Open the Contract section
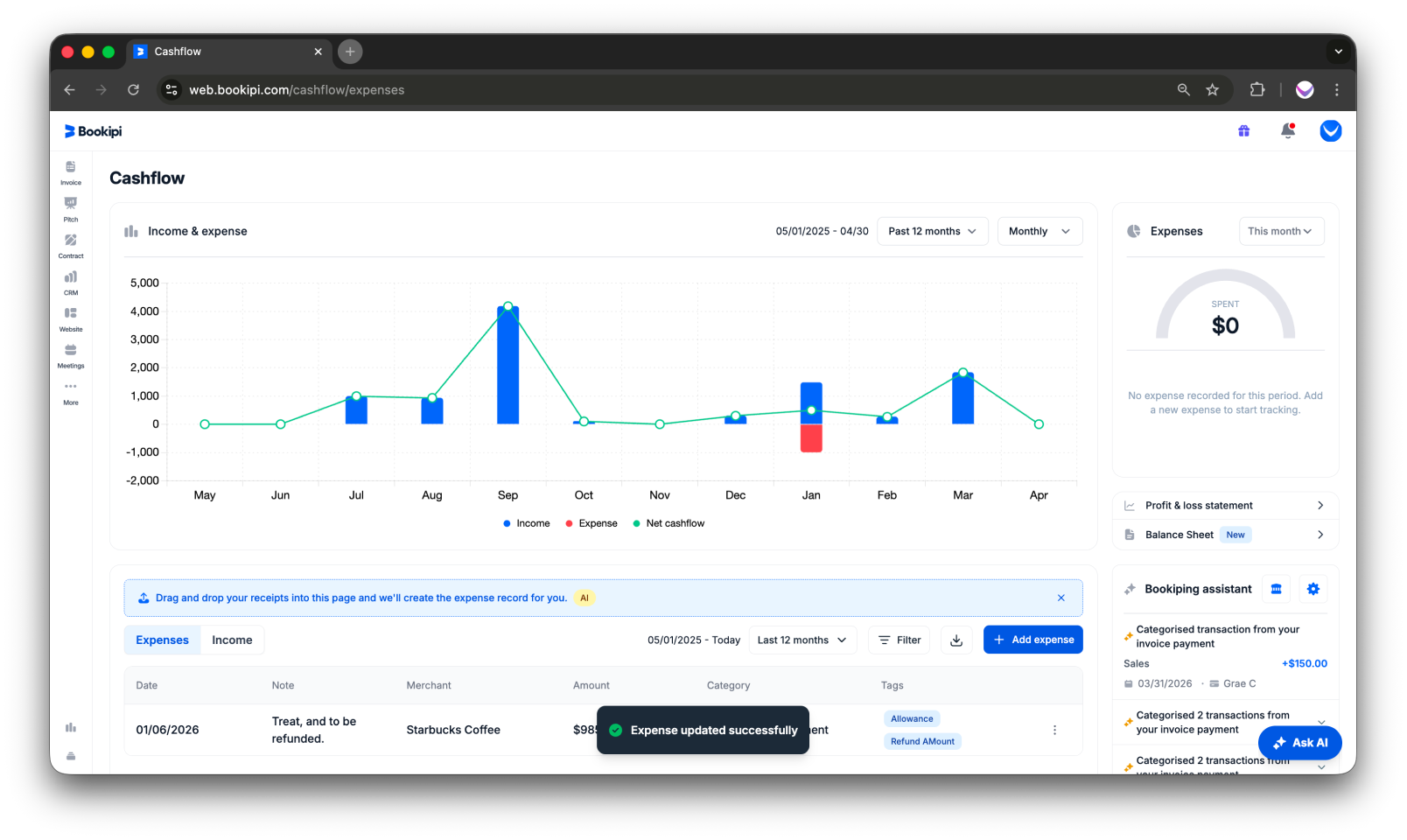1407x840 pixels. coord(70,245)
